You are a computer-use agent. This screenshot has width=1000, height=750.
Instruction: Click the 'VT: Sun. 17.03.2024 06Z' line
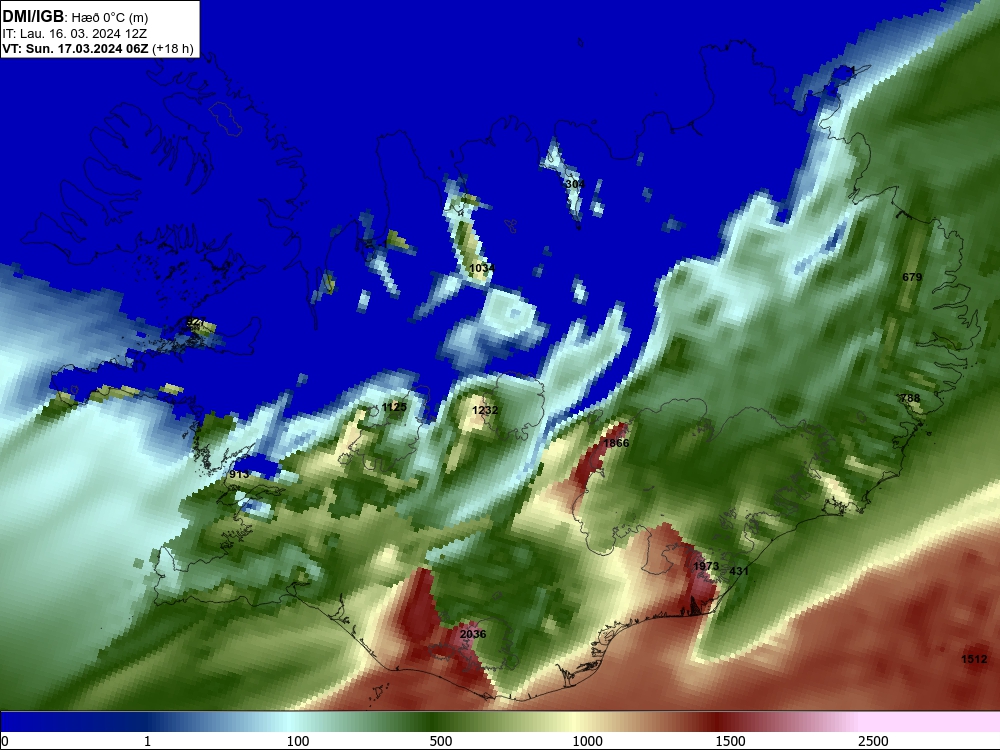click(x=77, y=48)
